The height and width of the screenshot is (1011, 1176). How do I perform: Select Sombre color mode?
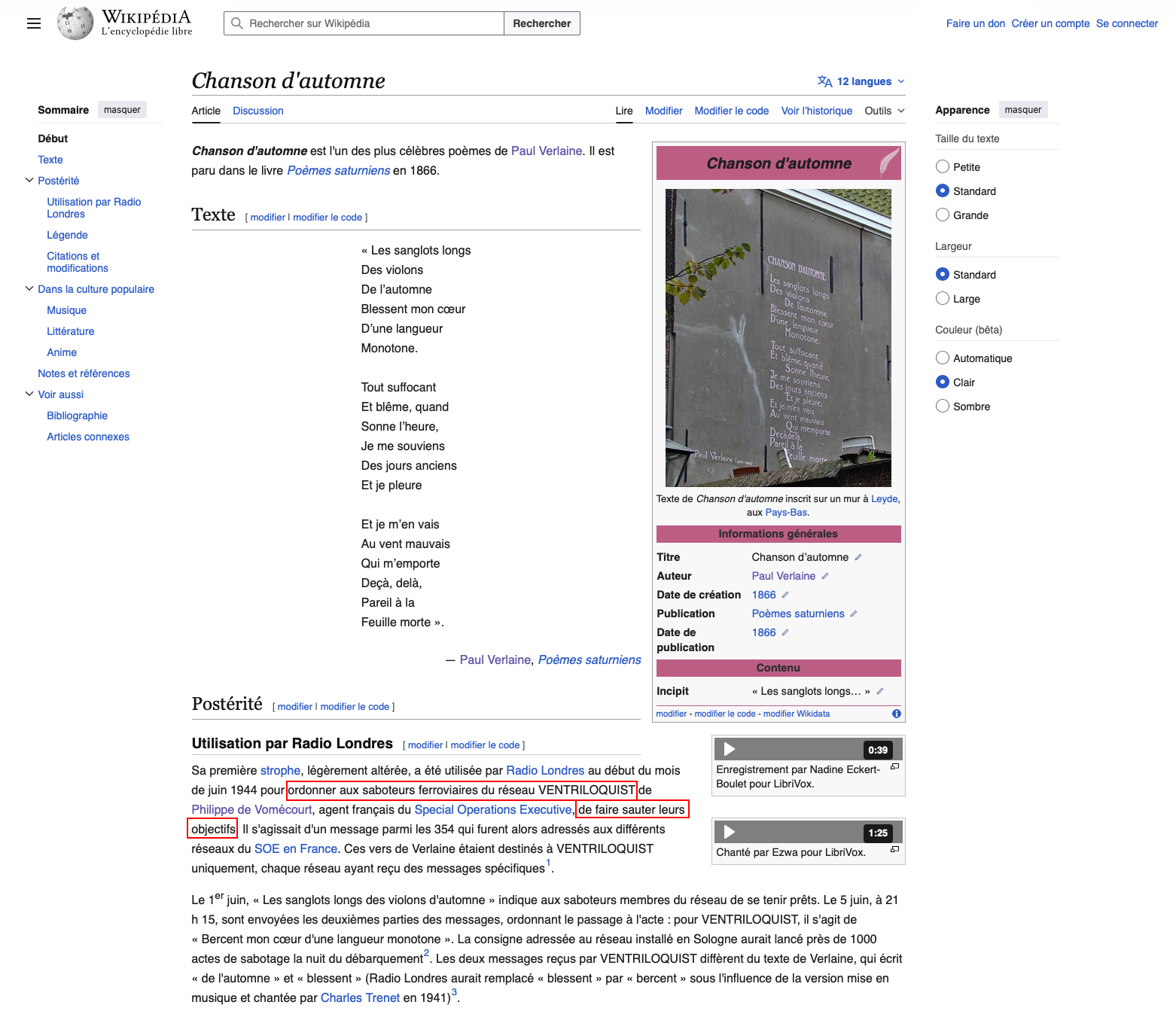click(x=943, y=406)
